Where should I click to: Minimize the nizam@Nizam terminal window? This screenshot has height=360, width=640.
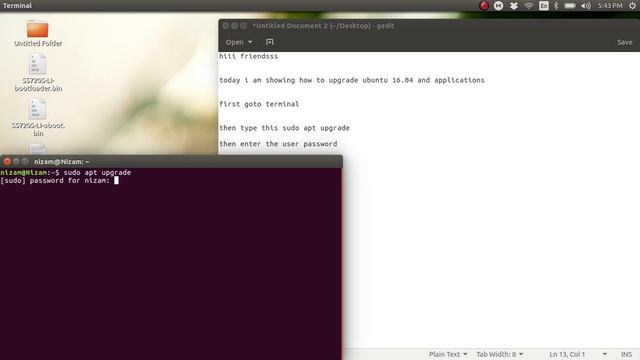click(16, 162)
